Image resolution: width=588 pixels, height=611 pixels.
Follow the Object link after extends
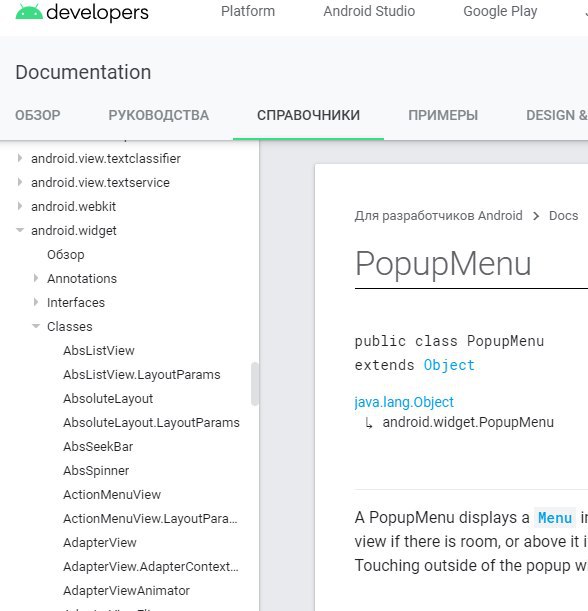pyautogui.click(x=449, y=365)
